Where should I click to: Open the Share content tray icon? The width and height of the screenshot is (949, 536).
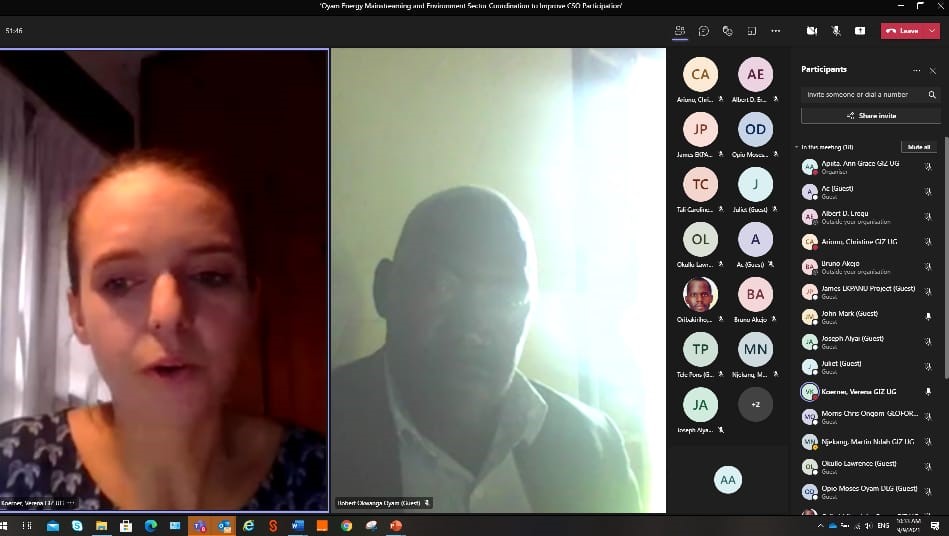pos(860,31)
